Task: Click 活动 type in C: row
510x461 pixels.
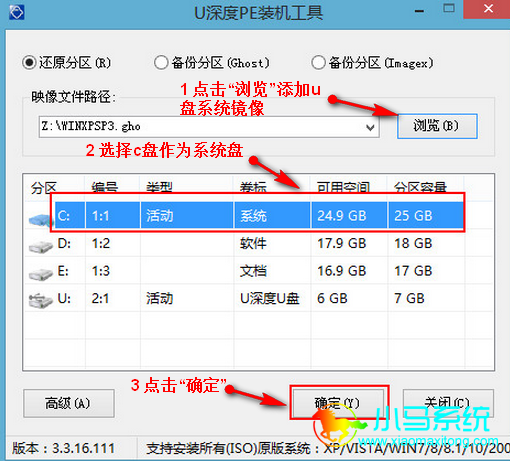Action: coord(159,216)
